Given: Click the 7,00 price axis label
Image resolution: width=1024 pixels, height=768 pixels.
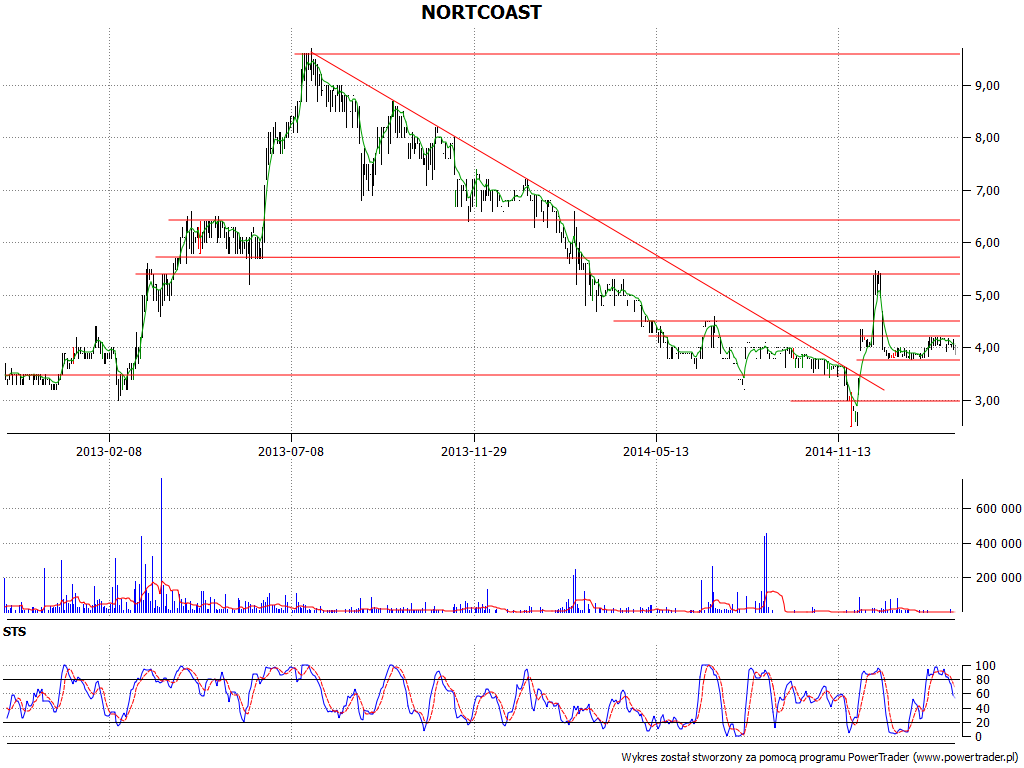Looking at the screenshot, I should [x=987, y=191].
